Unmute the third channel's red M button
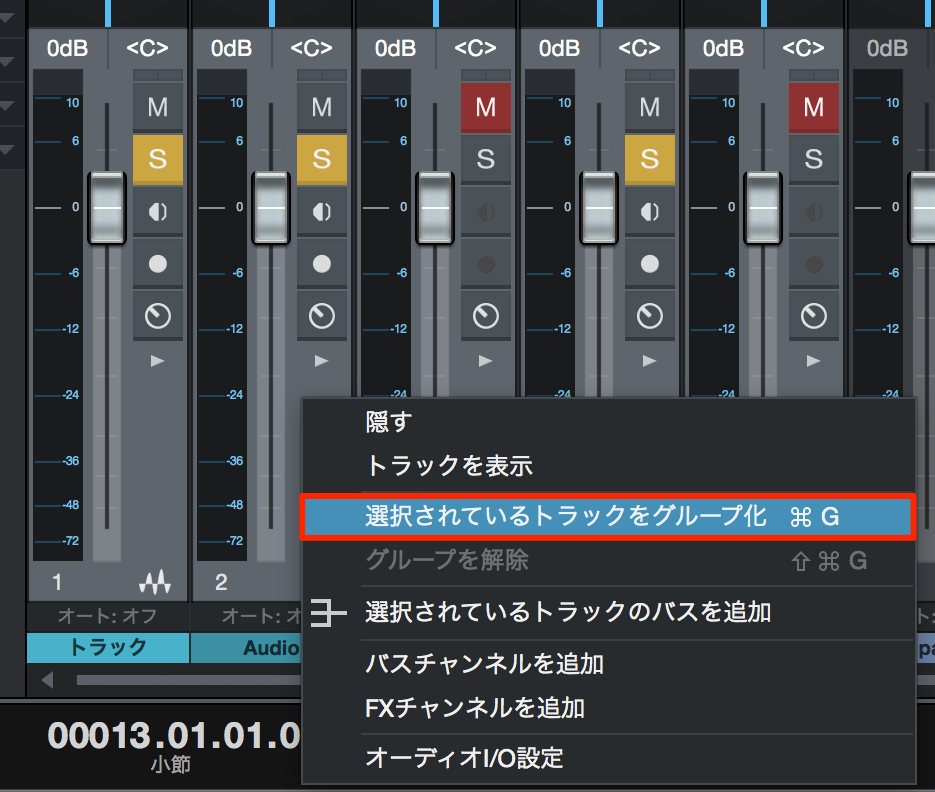This screenshot has height=792, width=935. tap(485, 107)
